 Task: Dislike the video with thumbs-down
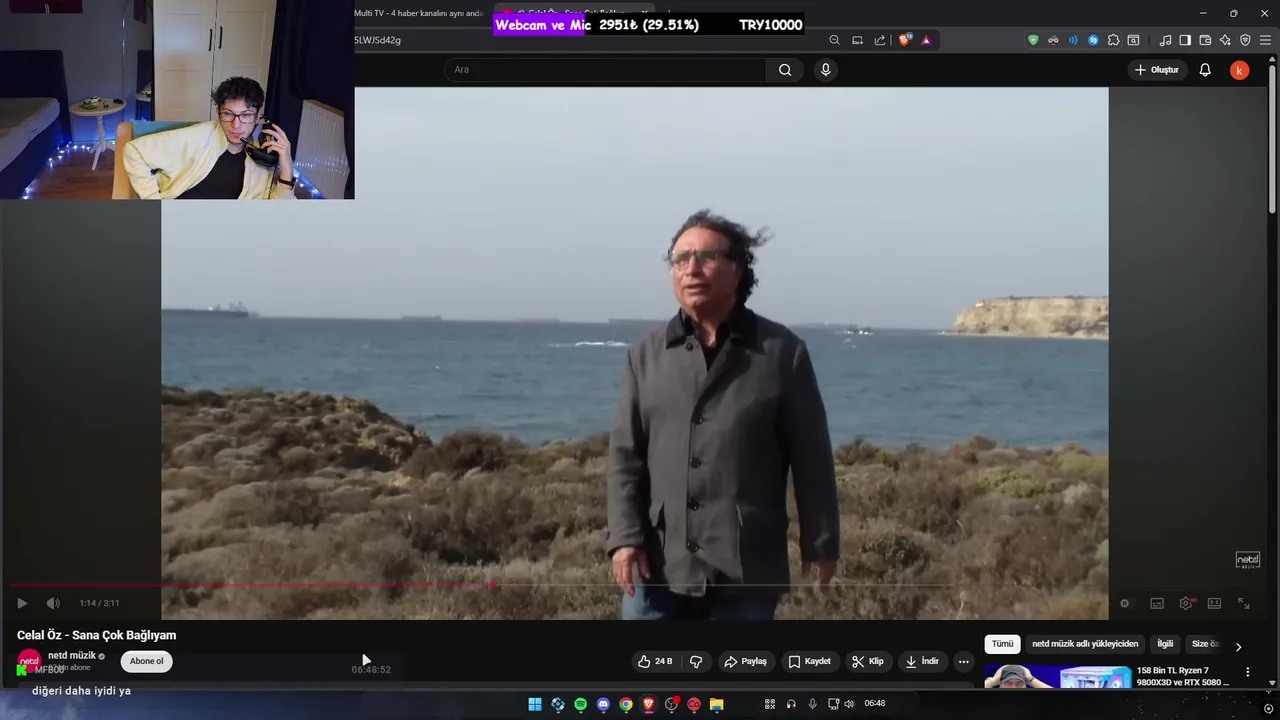[x=696, y=661]
